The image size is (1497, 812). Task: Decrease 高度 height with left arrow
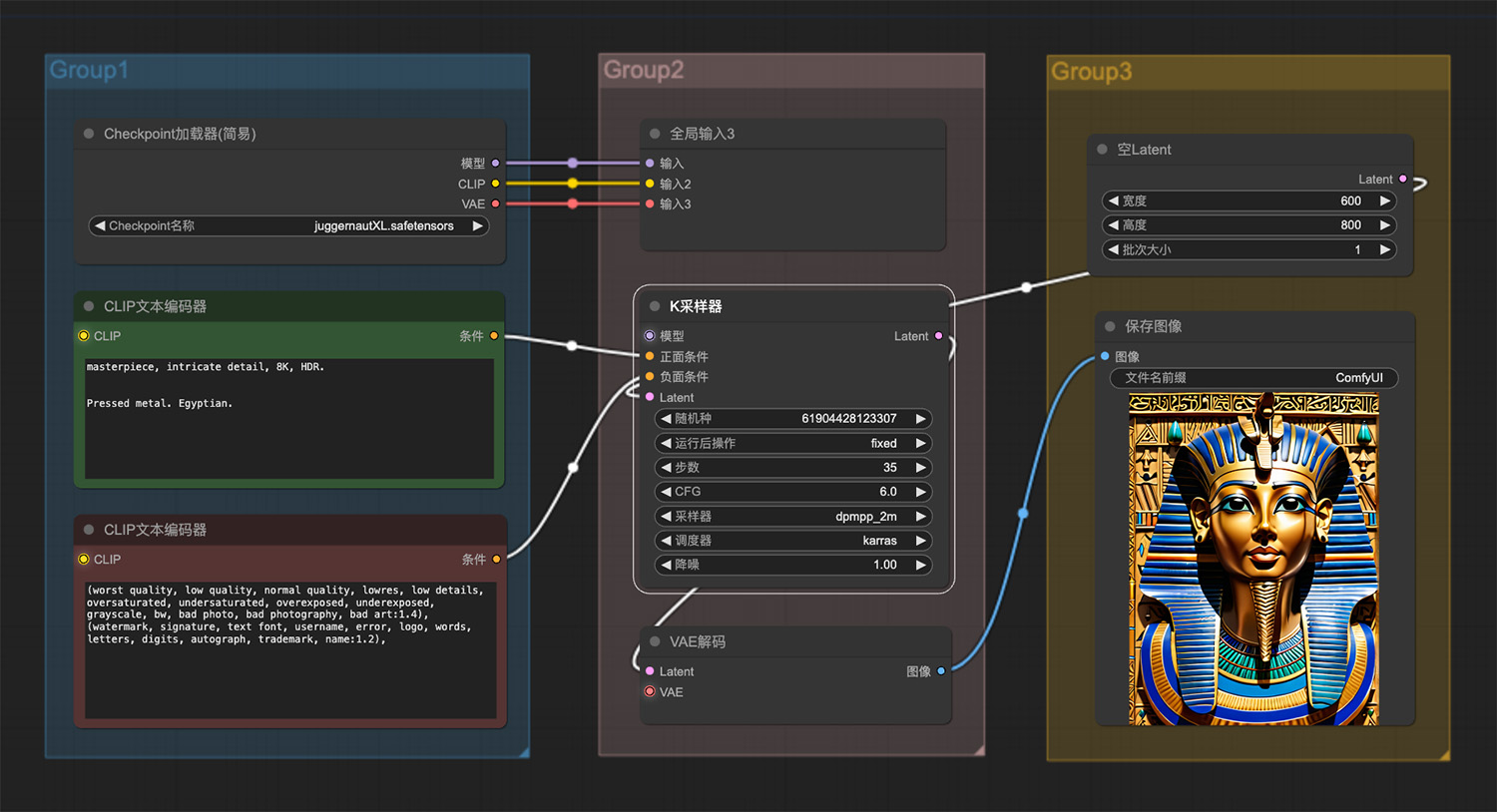coord(1114,225)
